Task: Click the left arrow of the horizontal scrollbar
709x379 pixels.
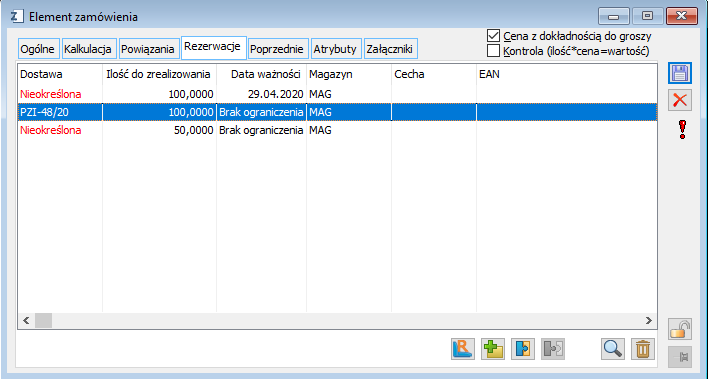Action: point(26,321)
